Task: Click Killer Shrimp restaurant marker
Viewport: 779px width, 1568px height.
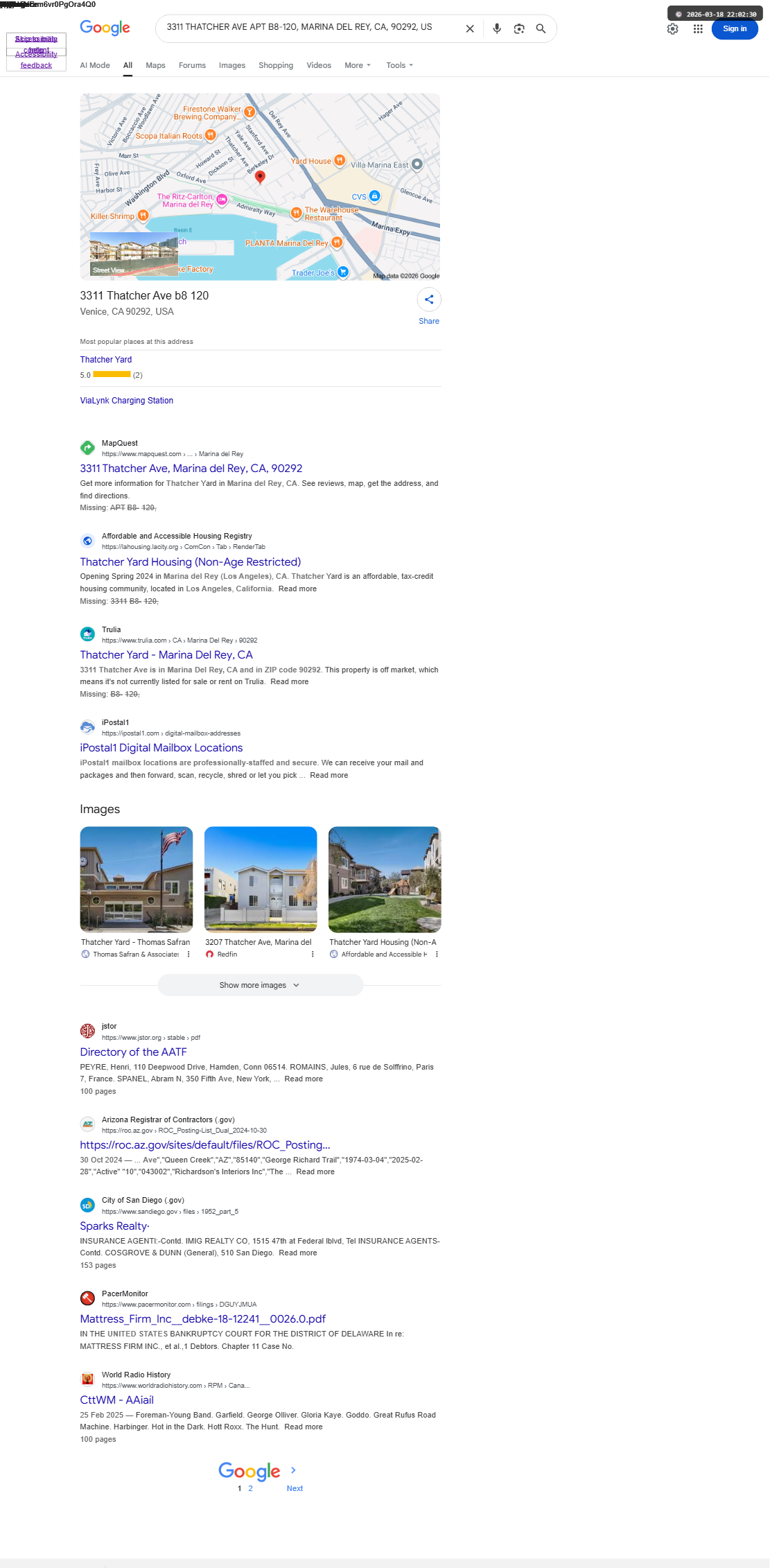Action: 143,216
